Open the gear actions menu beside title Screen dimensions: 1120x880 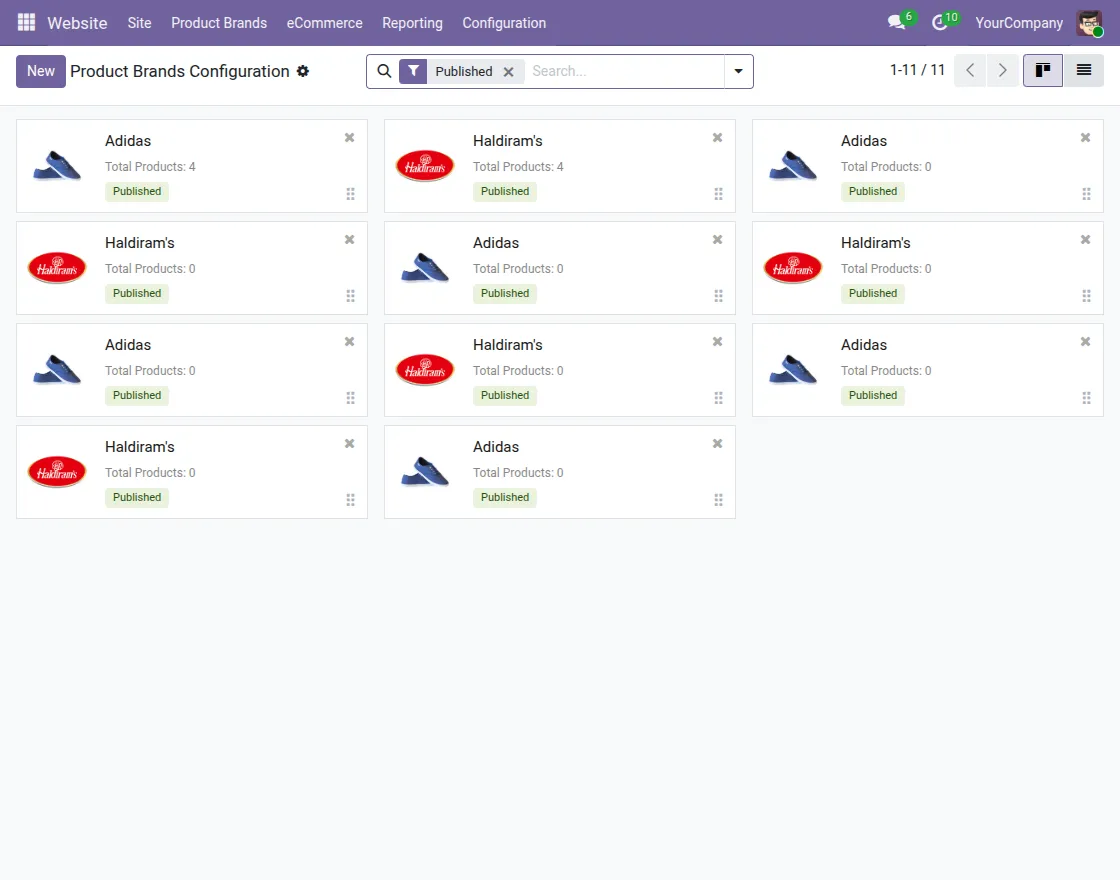(303, 71)
